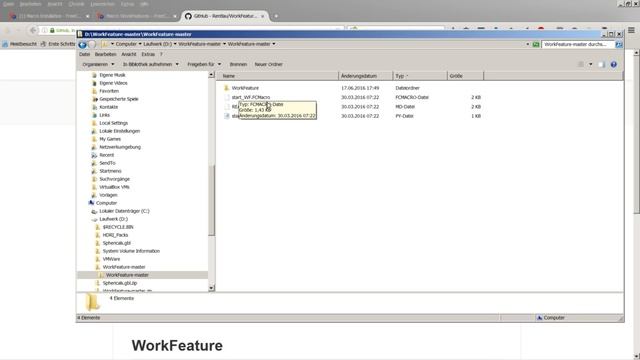
Task: Select the Kontakte tree item
Action: point(109,107)
